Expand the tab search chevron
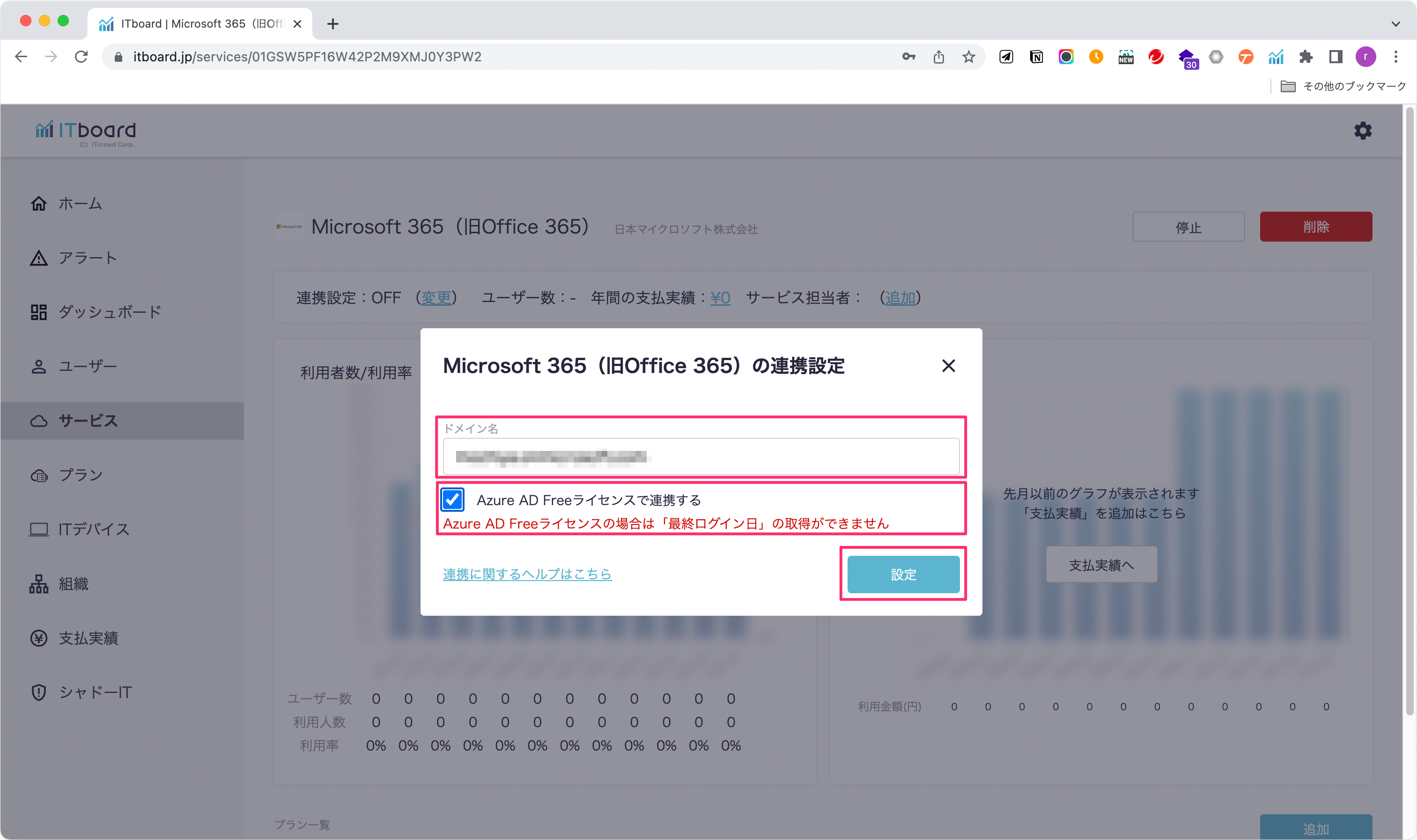The width and height of the screenshot is (1417, 840). (x=1395, y=24)
